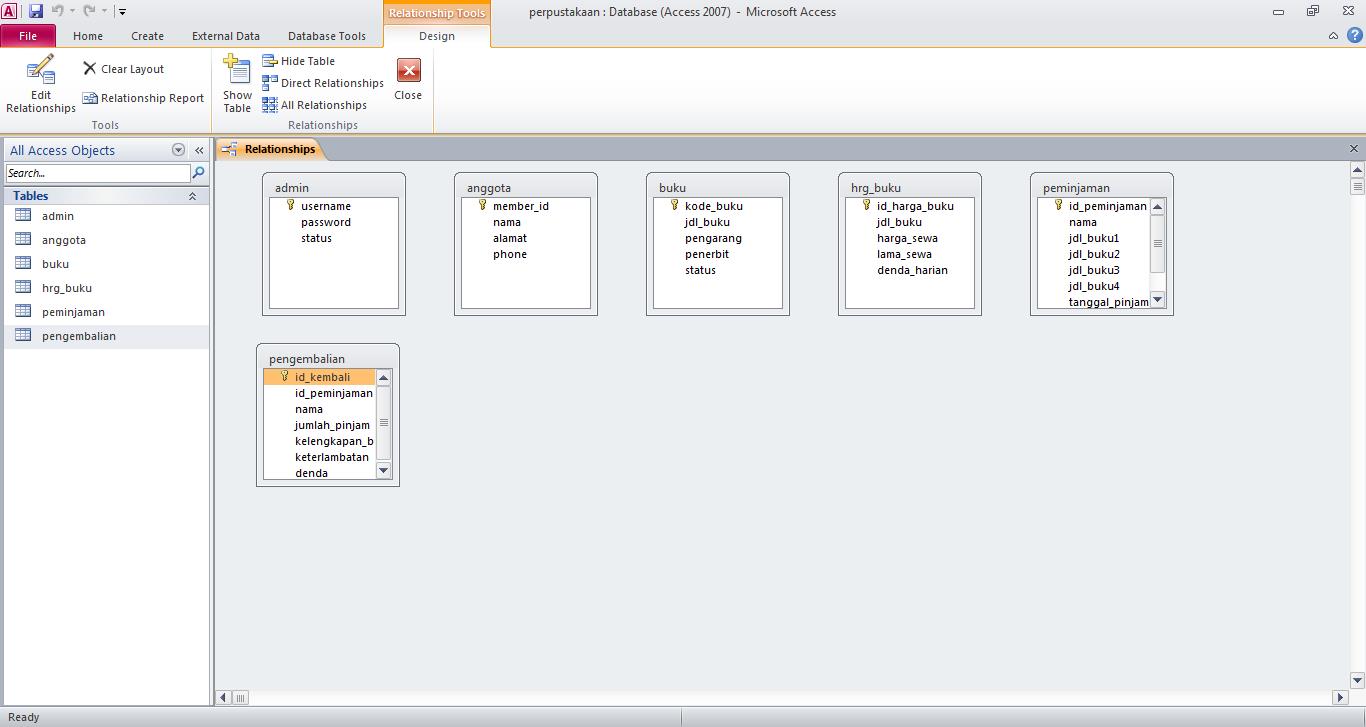This screenshot has height=727, width=1366.
Task: Click the hrg_buku table title bar
Action: point(910,188)
